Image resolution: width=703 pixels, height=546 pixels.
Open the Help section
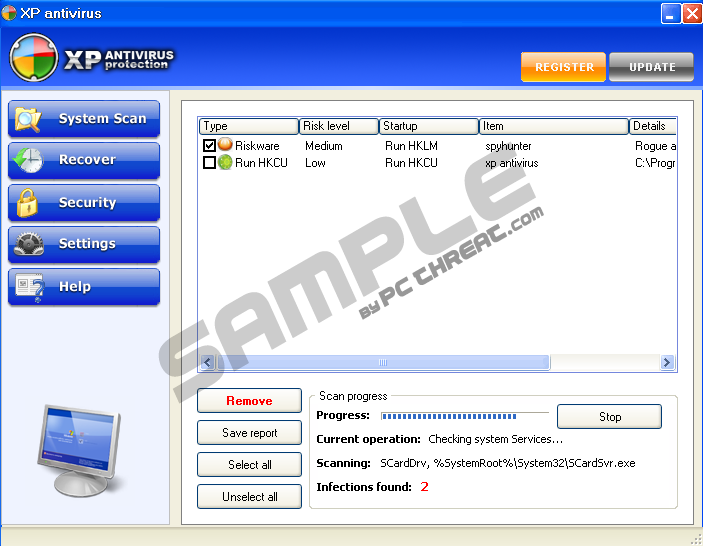[x=84, y=287]
